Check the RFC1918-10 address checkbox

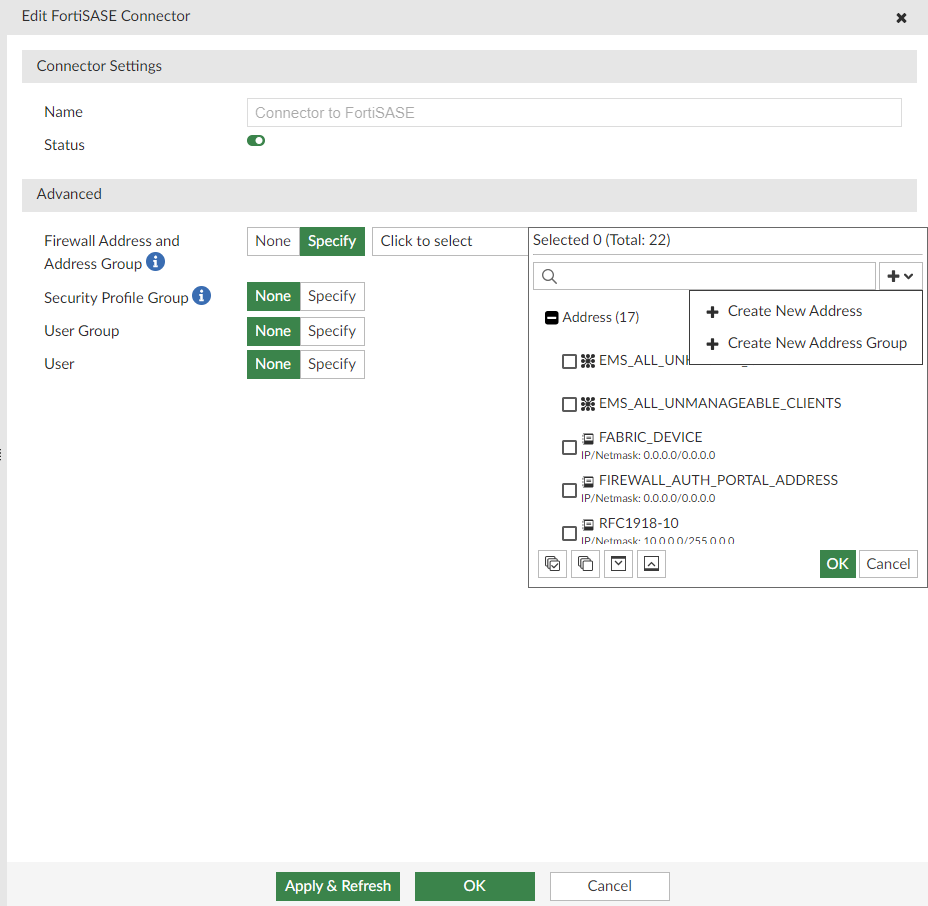(570, 533)
